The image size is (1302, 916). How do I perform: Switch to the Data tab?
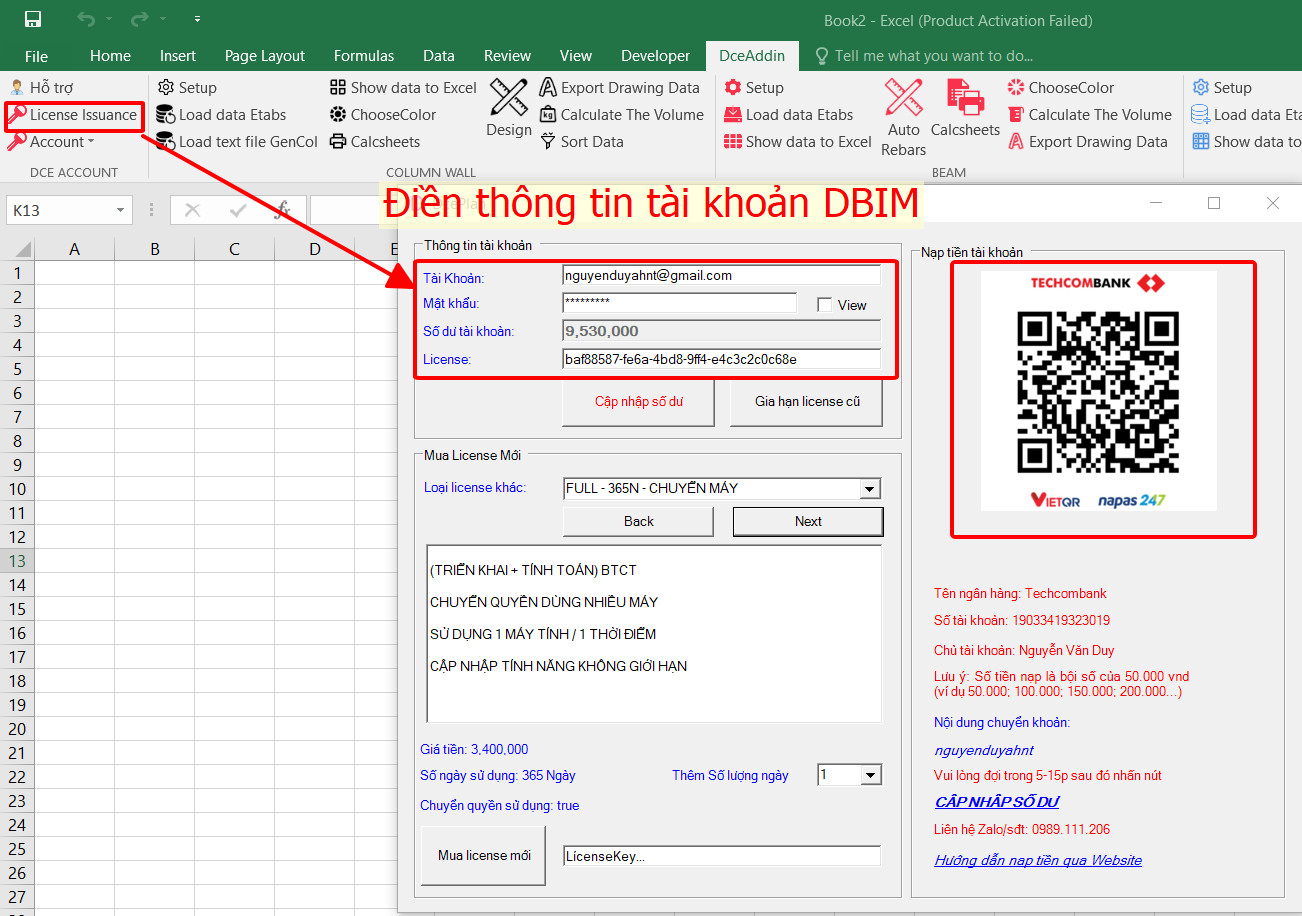click(439, 56)
